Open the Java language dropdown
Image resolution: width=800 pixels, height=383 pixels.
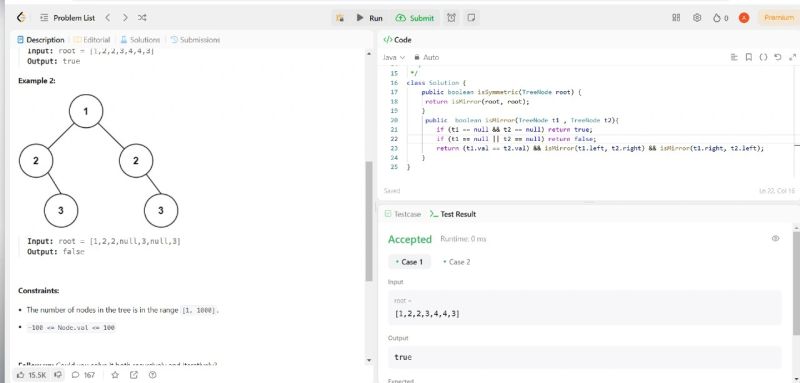coord(393,57)
